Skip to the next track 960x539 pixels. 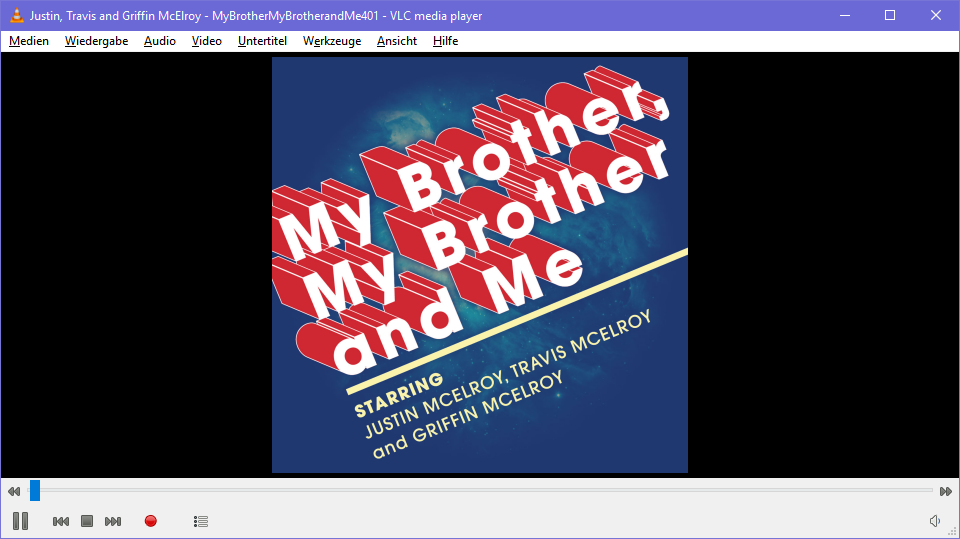[x=113, y=521]
